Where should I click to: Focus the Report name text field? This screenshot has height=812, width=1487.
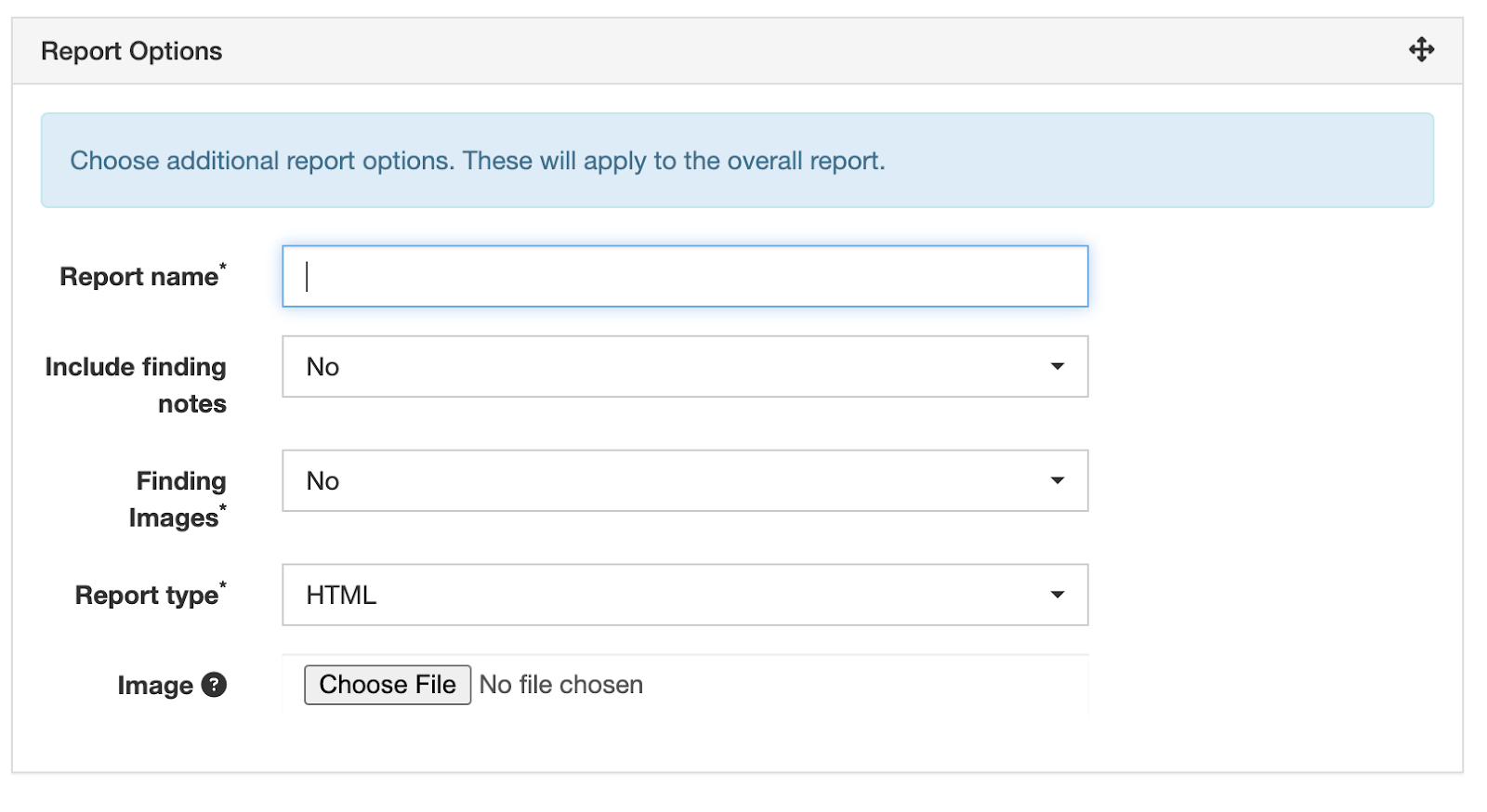click(x=684, y=277)
